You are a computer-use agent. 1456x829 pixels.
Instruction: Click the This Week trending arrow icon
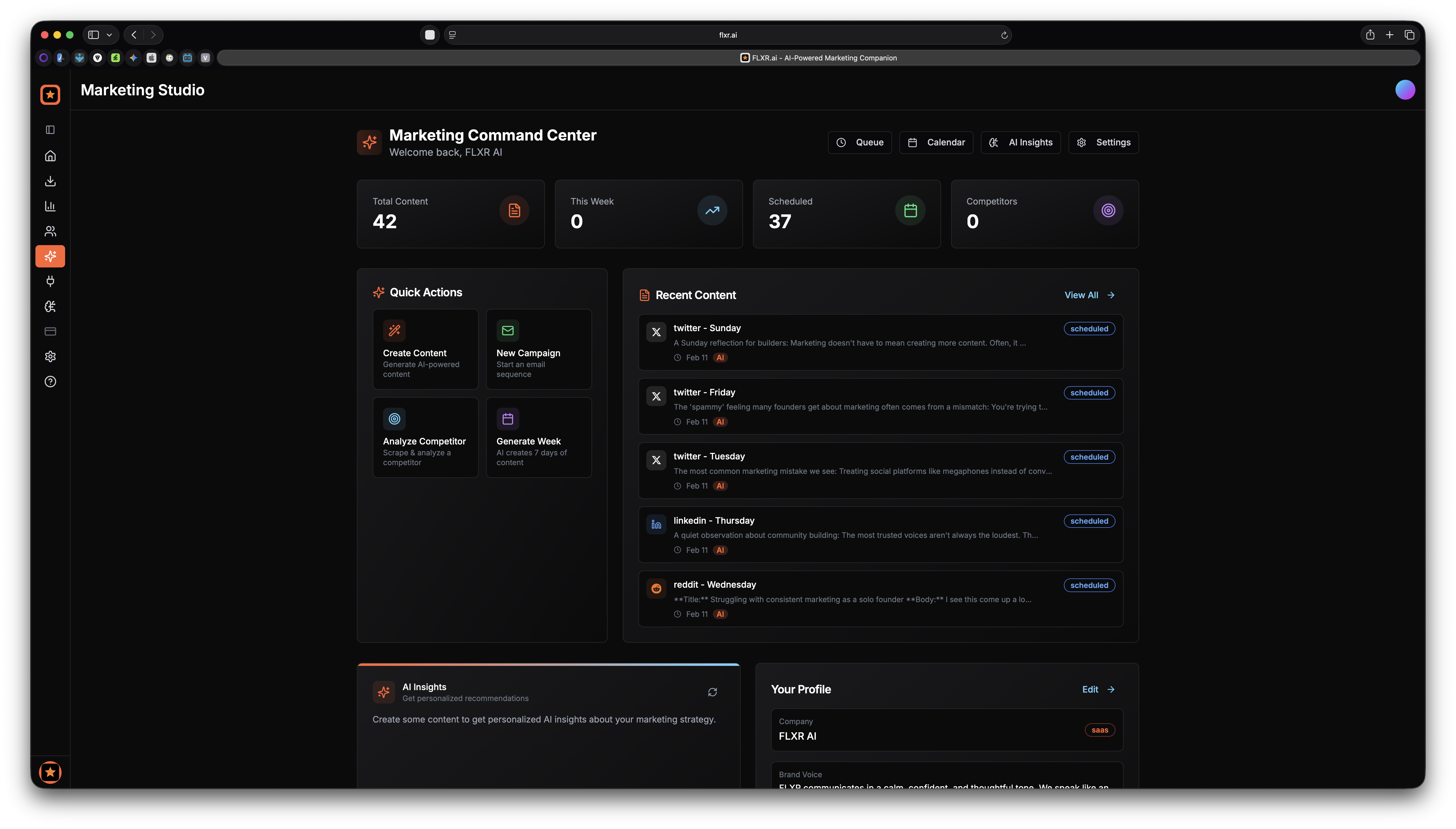tap(712, 211)
